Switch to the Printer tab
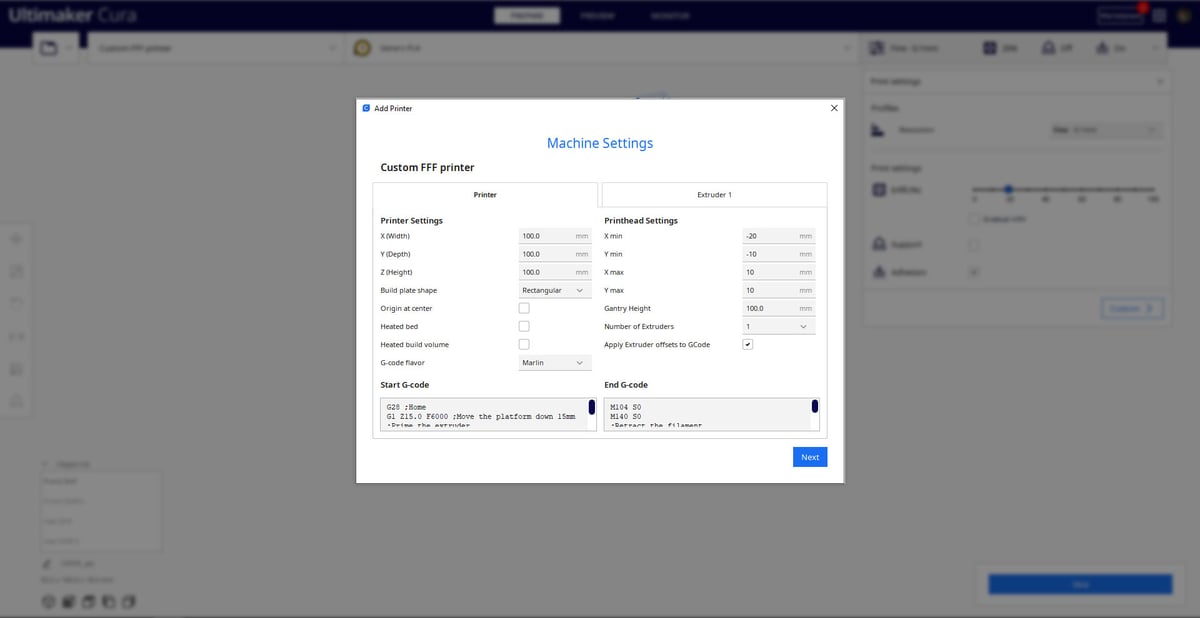 [485, 195]
